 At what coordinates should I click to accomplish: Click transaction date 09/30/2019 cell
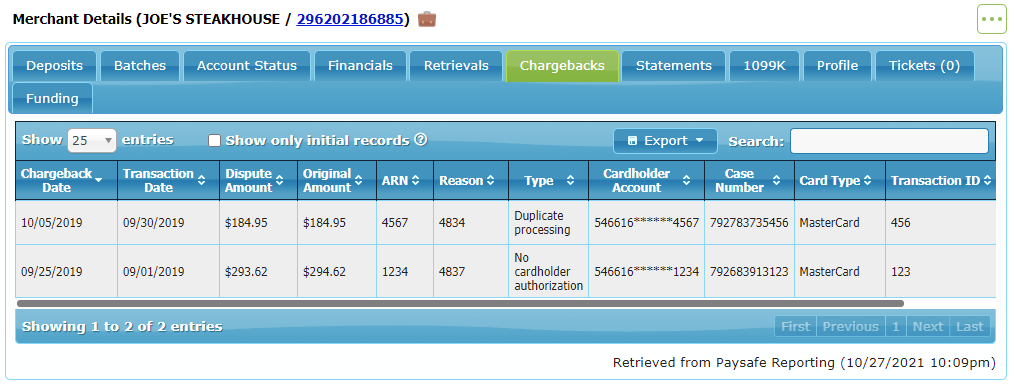click(169, 223)
